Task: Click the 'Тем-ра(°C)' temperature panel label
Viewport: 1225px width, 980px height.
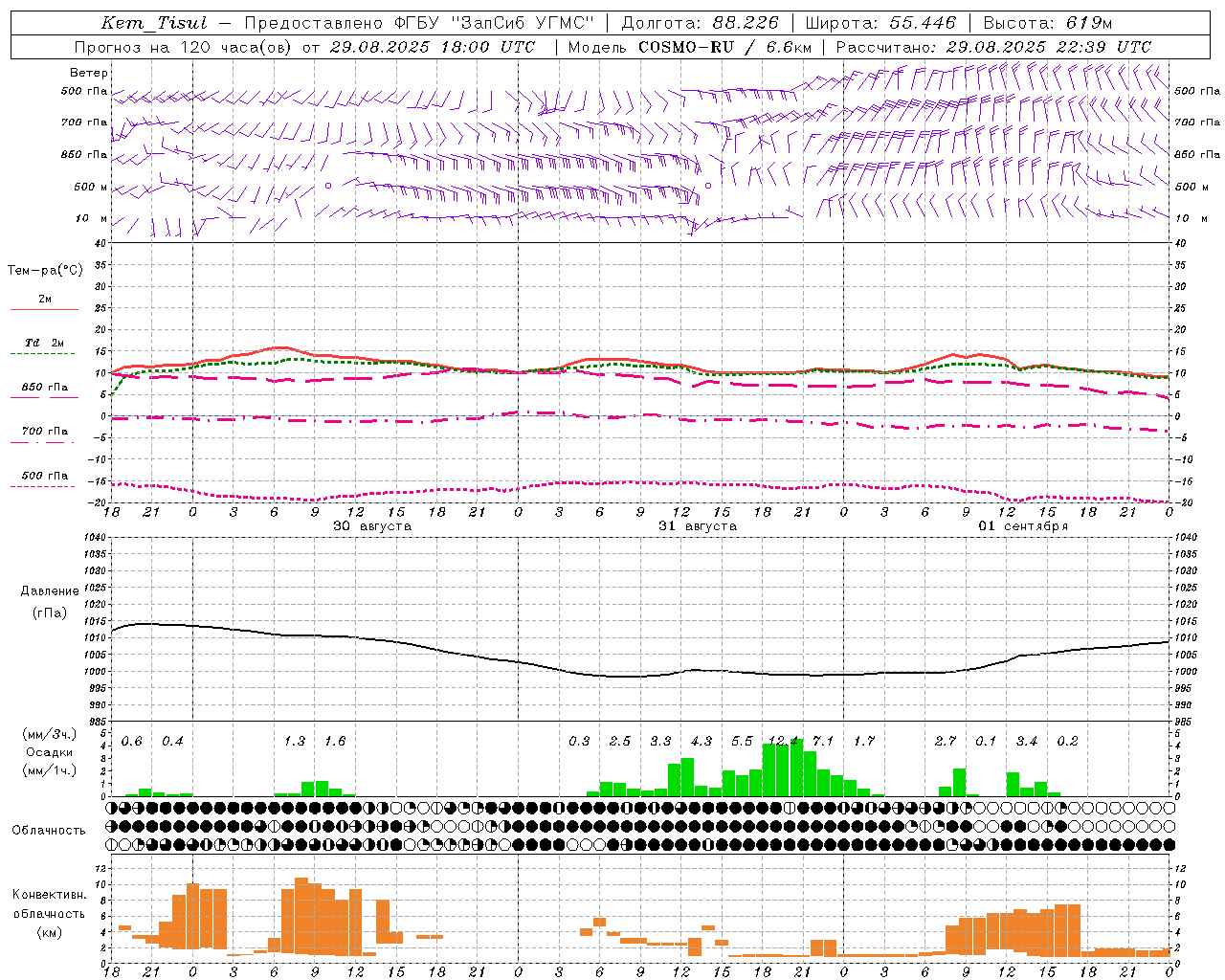Action: click(x=45, y=271)
